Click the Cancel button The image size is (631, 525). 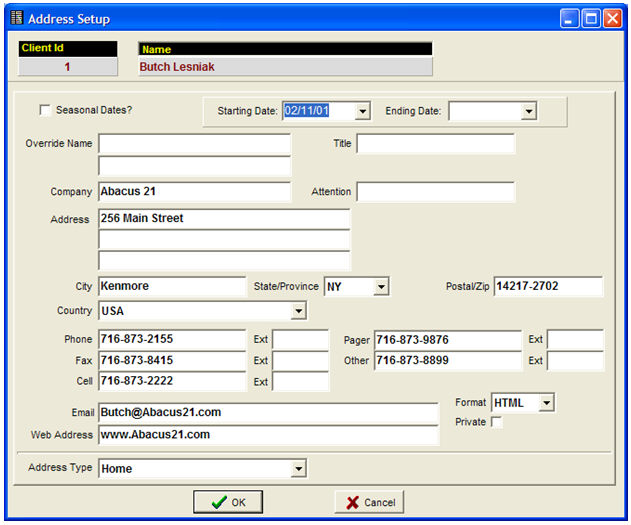pyautogui.click(x=369, y=502)
